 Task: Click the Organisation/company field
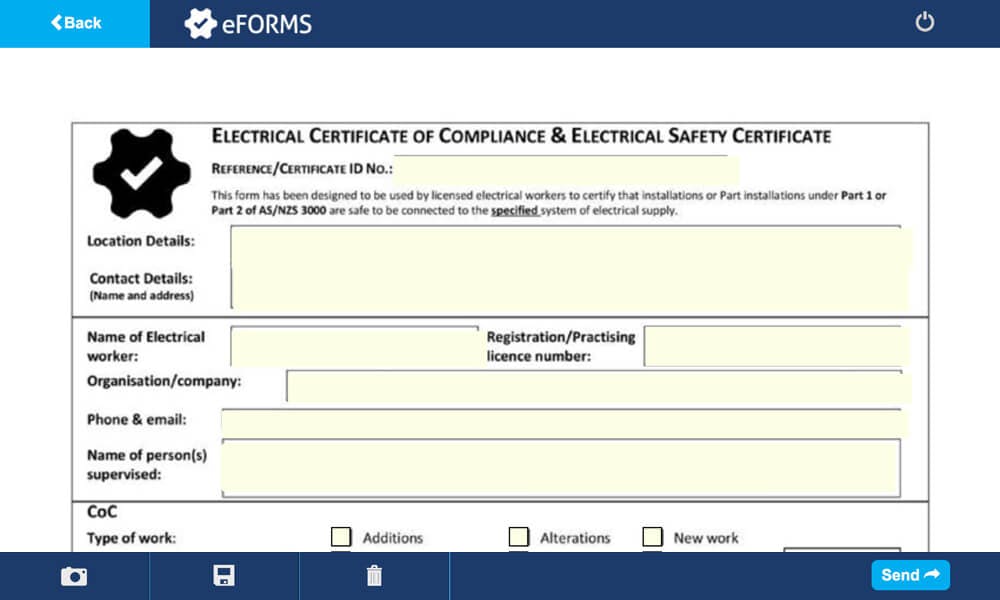pos(600,386)
